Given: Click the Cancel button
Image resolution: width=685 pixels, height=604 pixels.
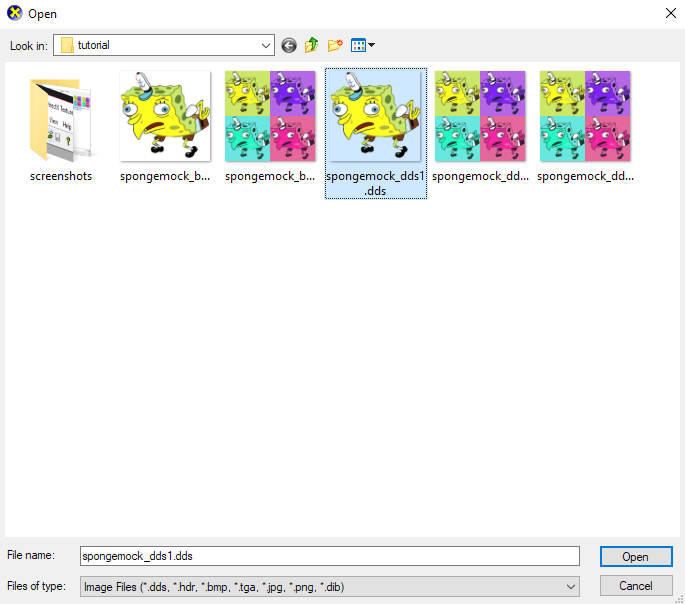Looking at the screenshot, I should click(x=636, y=586).
